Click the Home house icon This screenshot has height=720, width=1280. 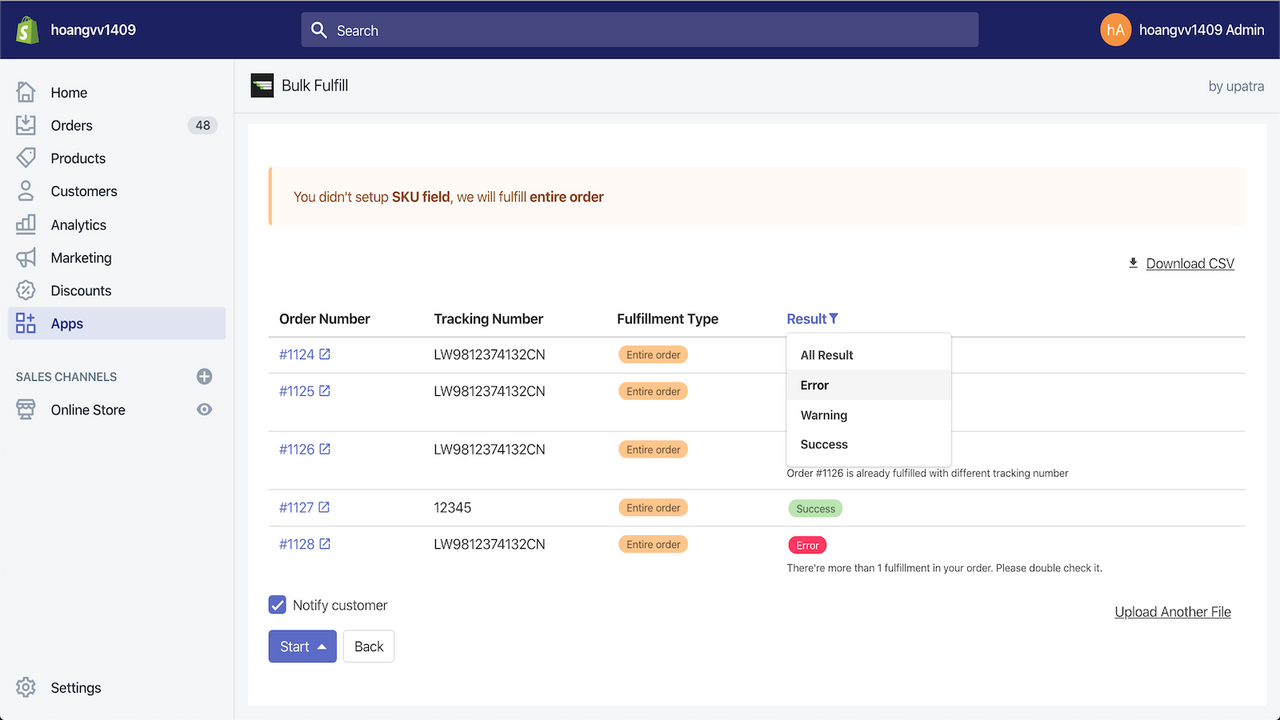[26, 92]
